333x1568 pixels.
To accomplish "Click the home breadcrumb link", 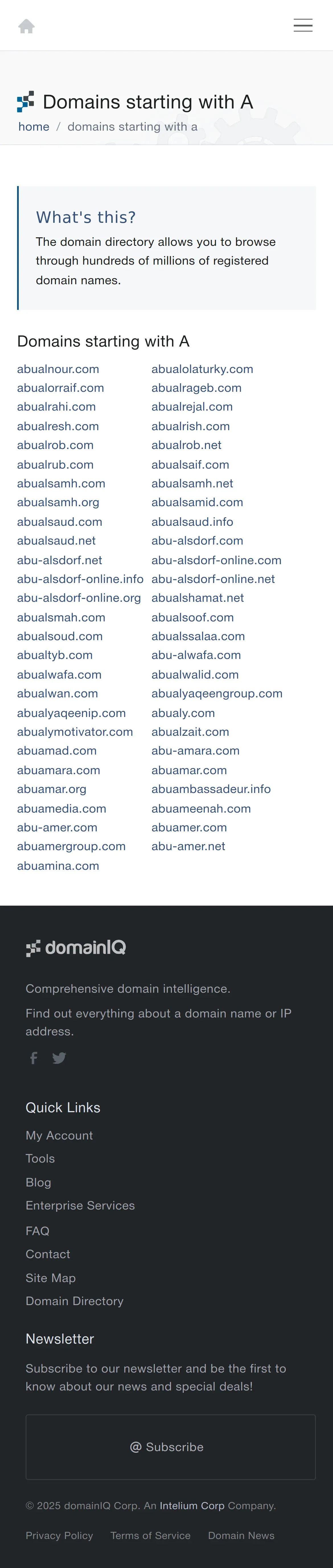I will [x=34, y=127].
